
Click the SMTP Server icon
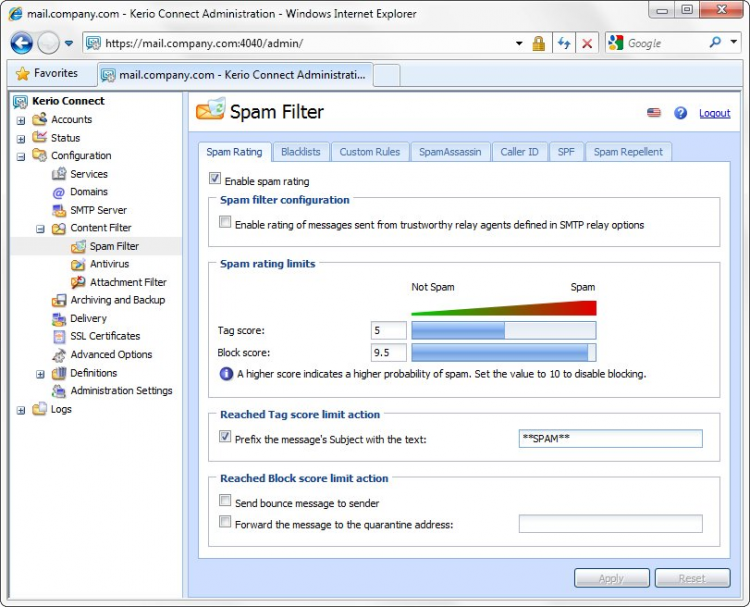click(58, 210)
